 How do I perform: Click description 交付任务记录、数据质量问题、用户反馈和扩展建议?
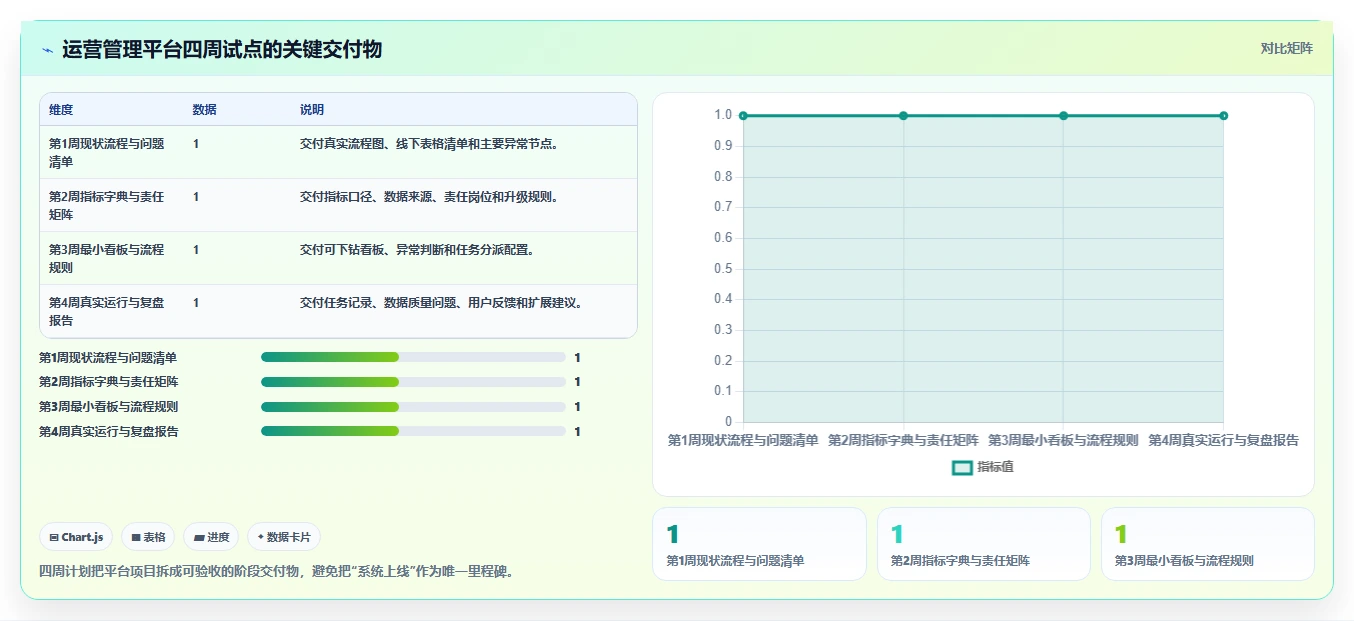coord(441,303)
